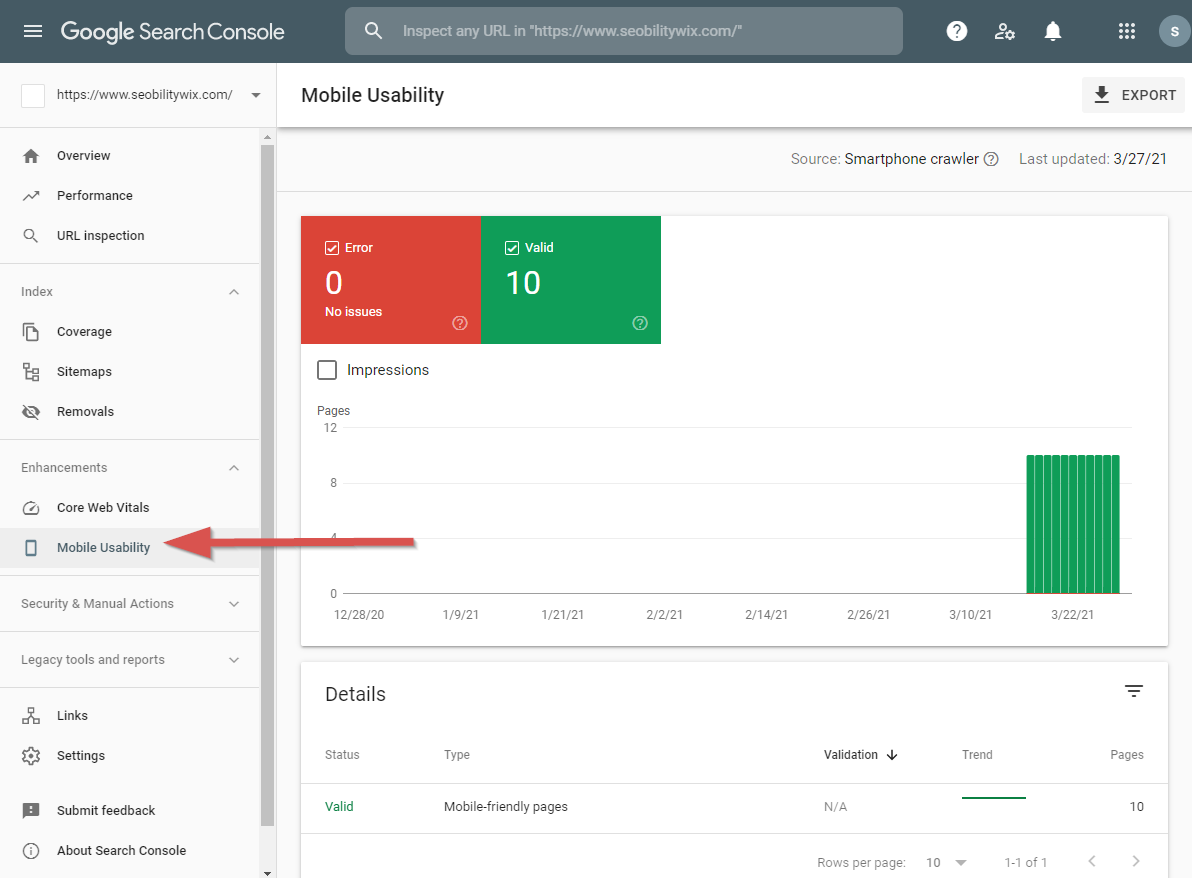Image resolution: width=1192 pixels, height=878 pixels.
Task: Click the Core Web Vitals gauge icon
Action: click(30, 508)
